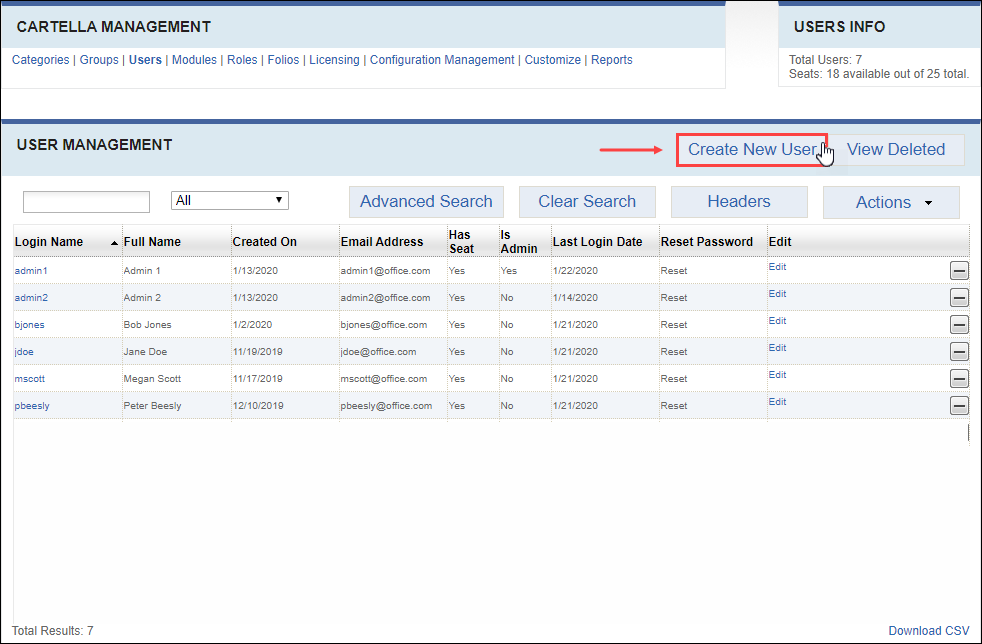Edit the admin2 user
This screenshot has height=644, width=982.
[x=777, y=294]
